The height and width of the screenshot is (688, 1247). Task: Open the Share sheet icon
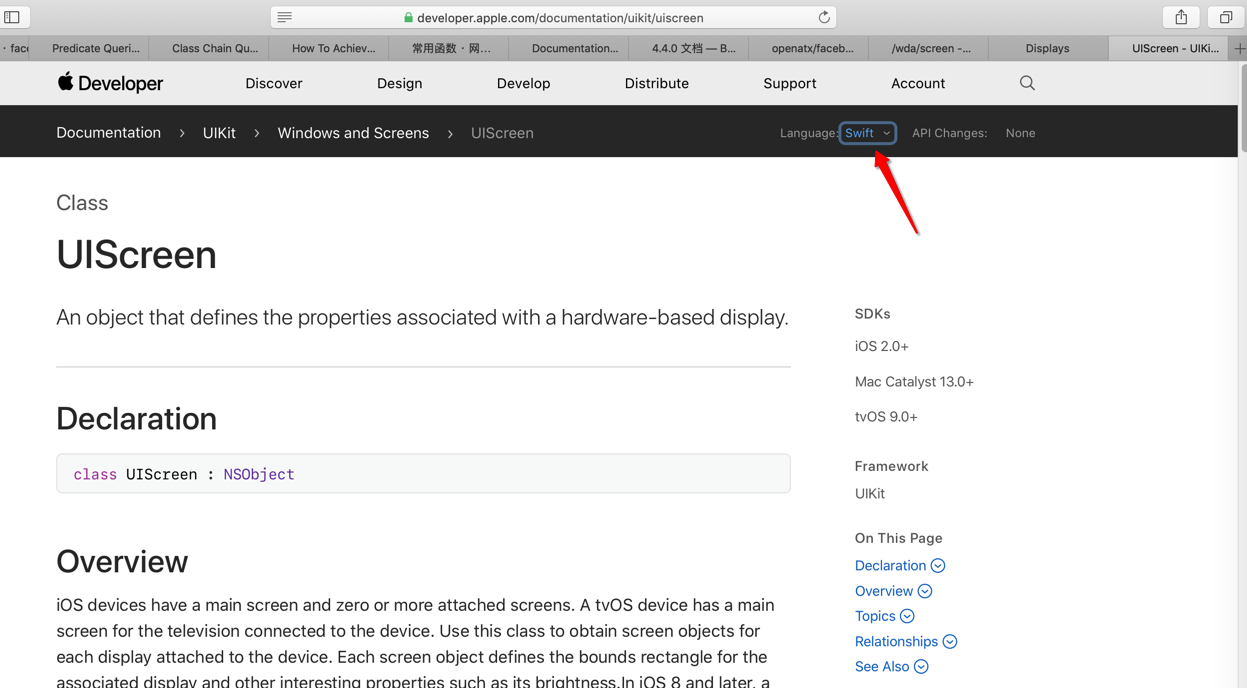click(x=1181, y=17)
